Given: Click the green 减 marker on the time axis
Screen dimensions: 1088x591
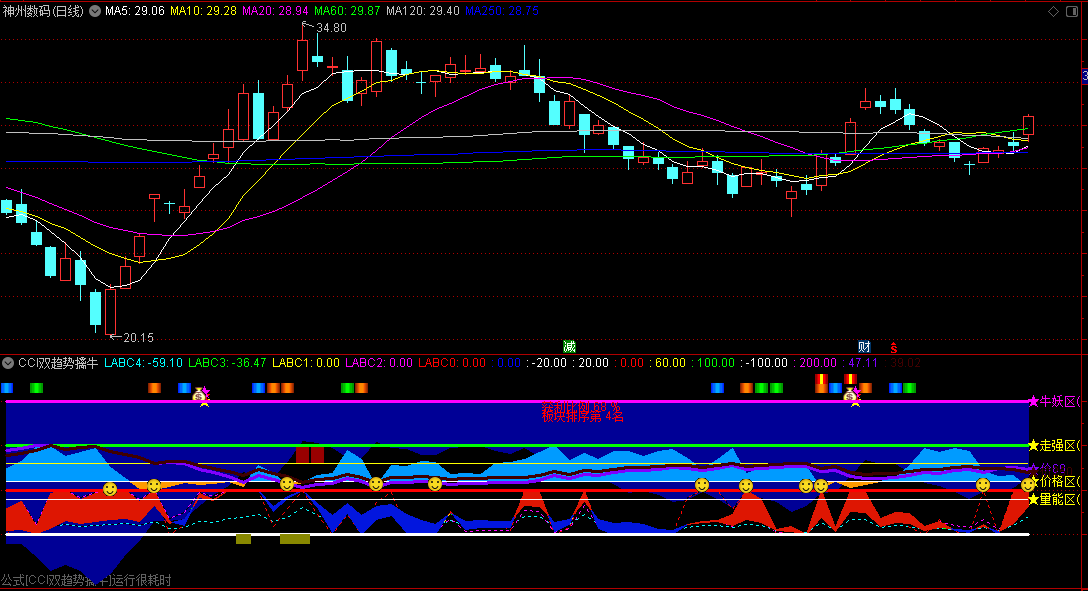Looking at the screenshot, I should 569,346.
